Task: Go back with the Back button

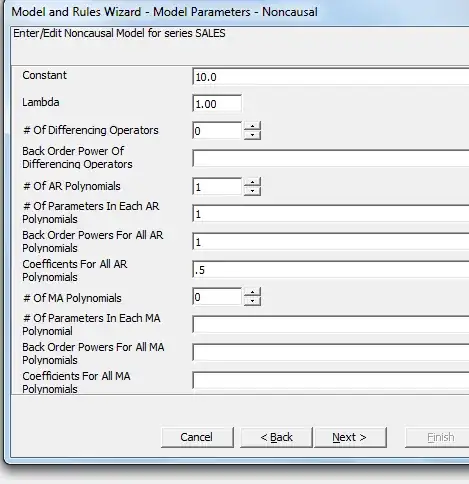Action: 276,437
